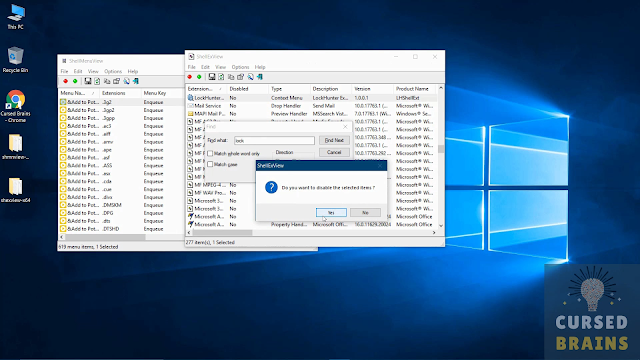This screenshot has height=360, width=640.
Task: Sort by Extensions column in ShellMenuView
Action: (x=121, y=93)
